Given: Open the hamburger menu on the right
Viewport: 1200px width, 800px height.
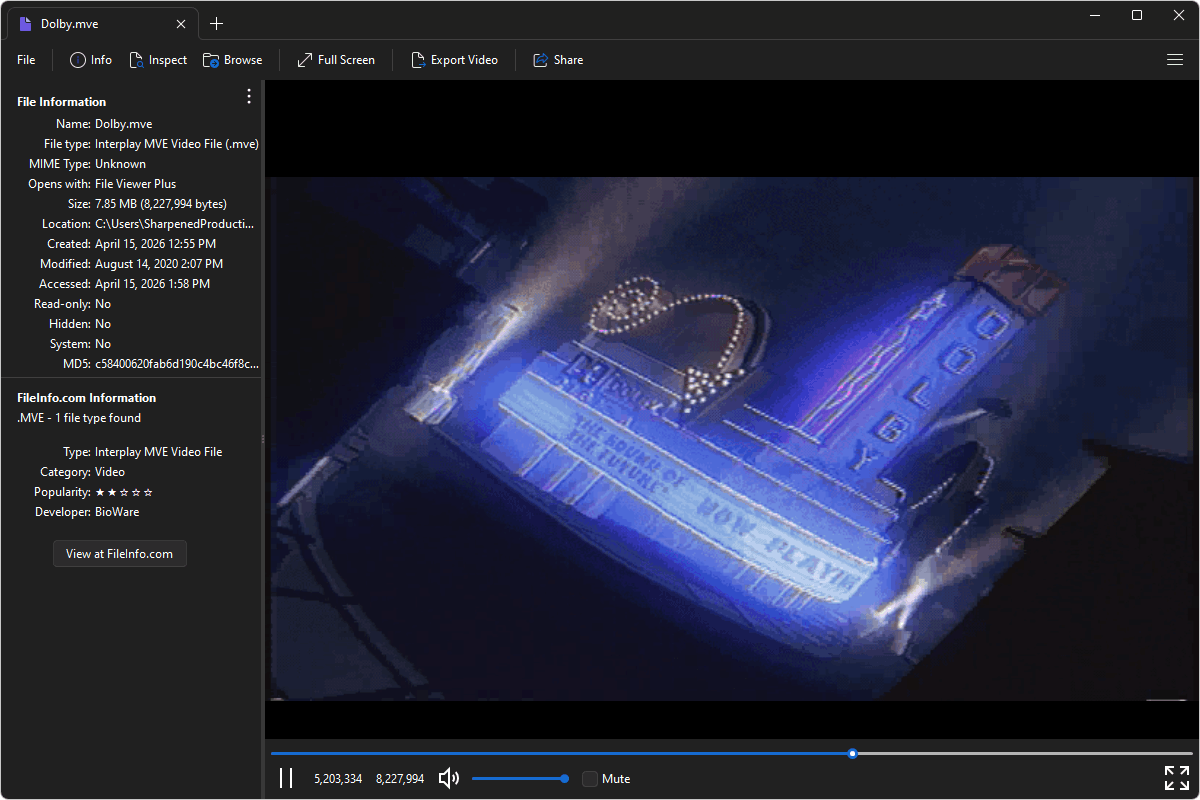Looking at the screenshot, I should pos(1175,59).
